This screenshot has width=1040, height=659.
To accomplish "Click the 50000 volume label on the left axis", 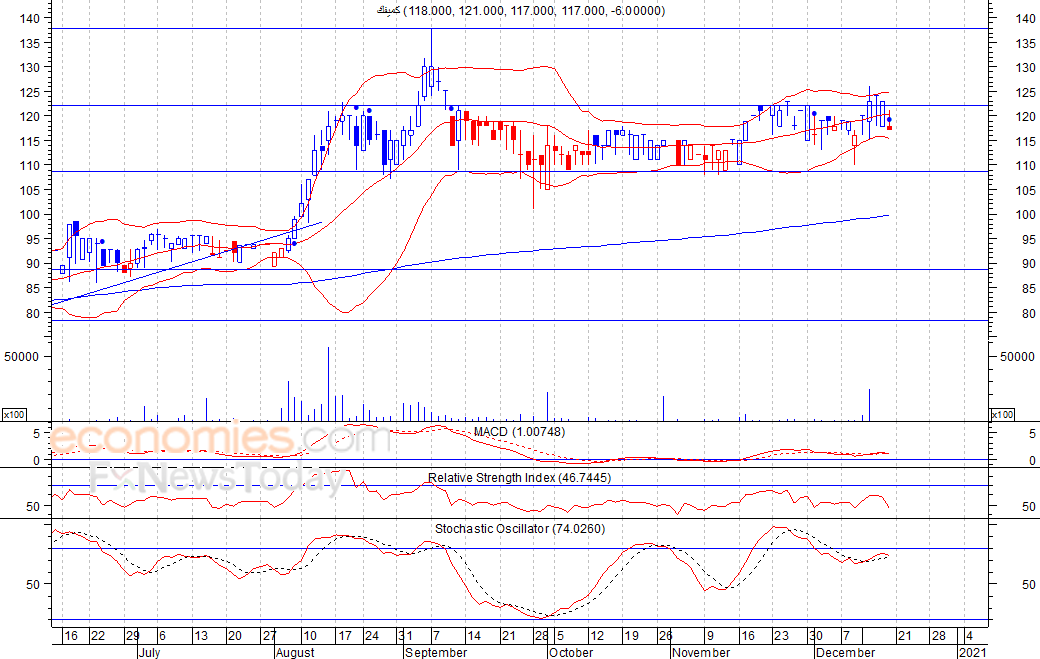I will click(x=21, y=357).
